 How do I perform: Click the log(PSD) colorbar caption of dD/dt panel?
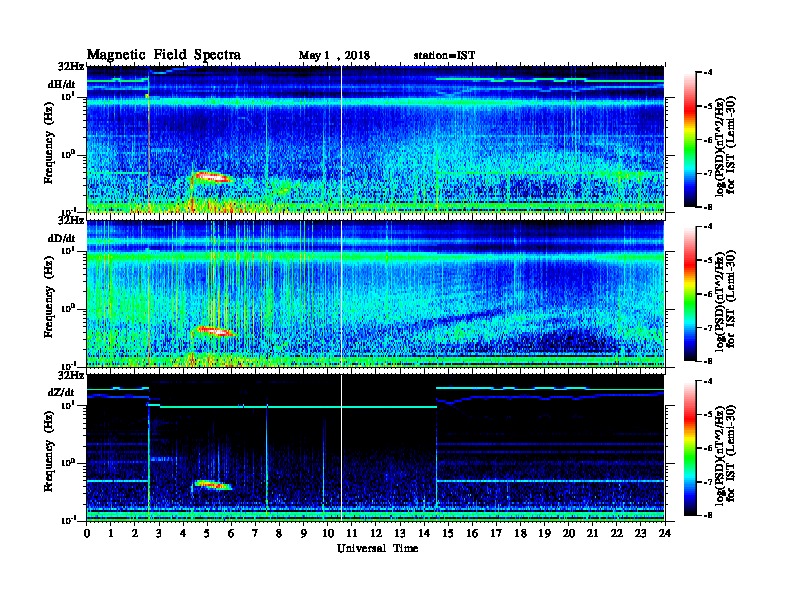pyautogui.click(x=724, y=299)
